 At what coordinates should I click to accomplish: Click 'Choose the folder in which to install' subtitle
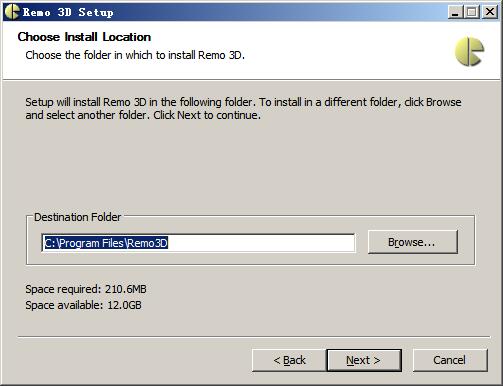click(135, 55)
